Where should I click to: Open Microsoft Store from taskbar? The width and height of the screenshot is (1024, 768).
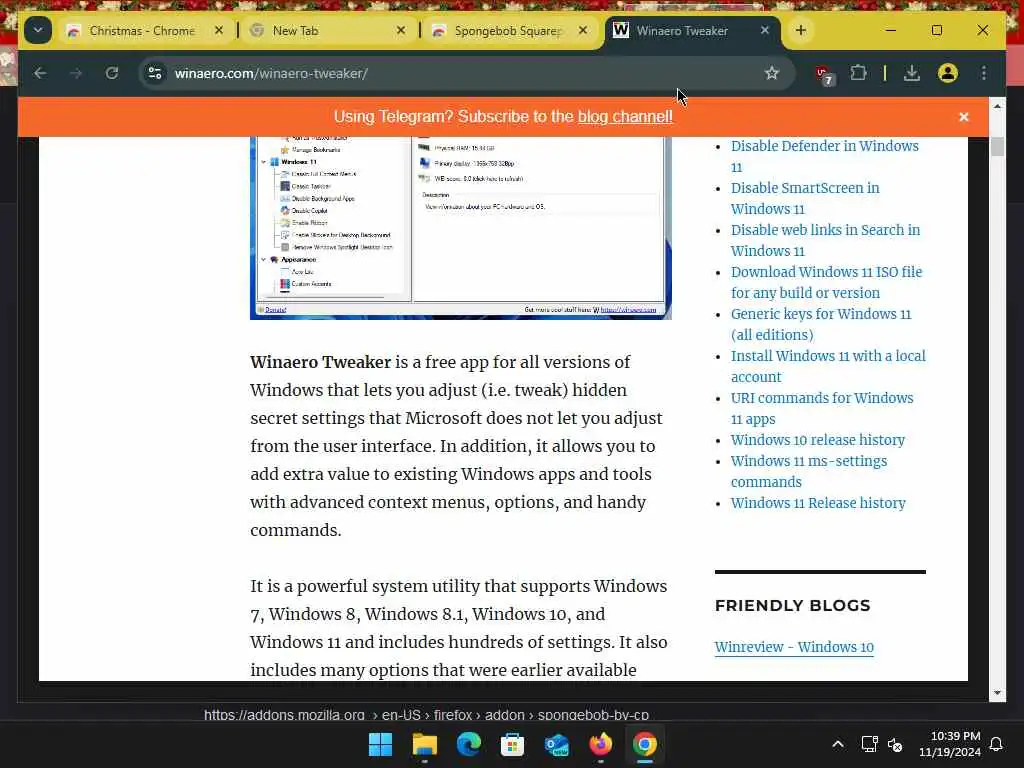click(513, 744)
